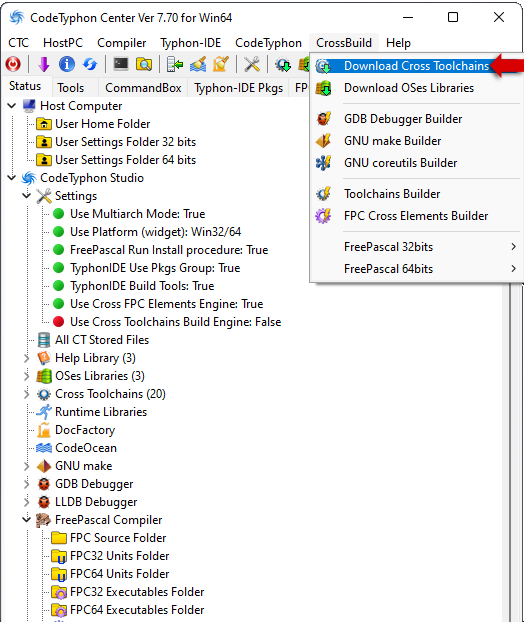The image size is (524, 622).
Task: Click the crossed tools settings toolbar icon
Action: tap(251, 64)
